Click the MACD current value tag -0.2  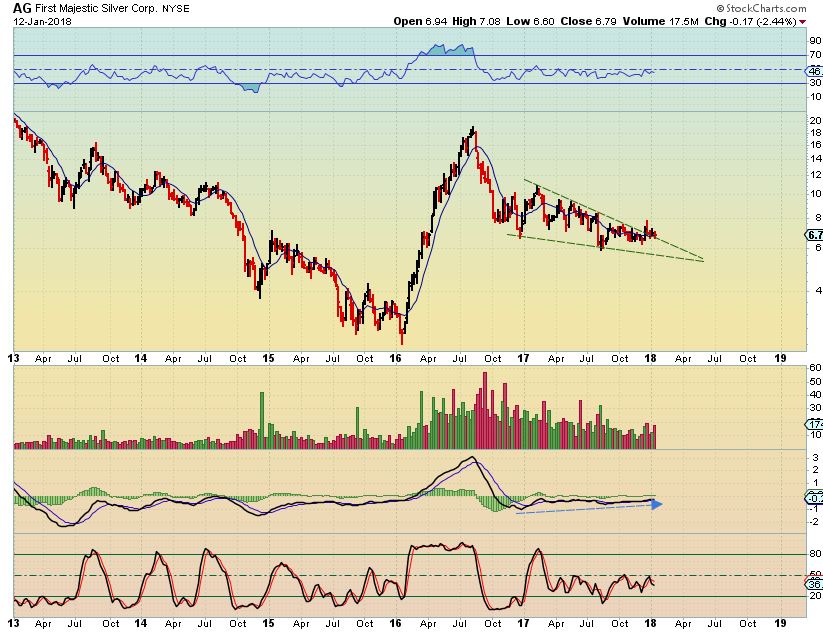tap(814, 498)
